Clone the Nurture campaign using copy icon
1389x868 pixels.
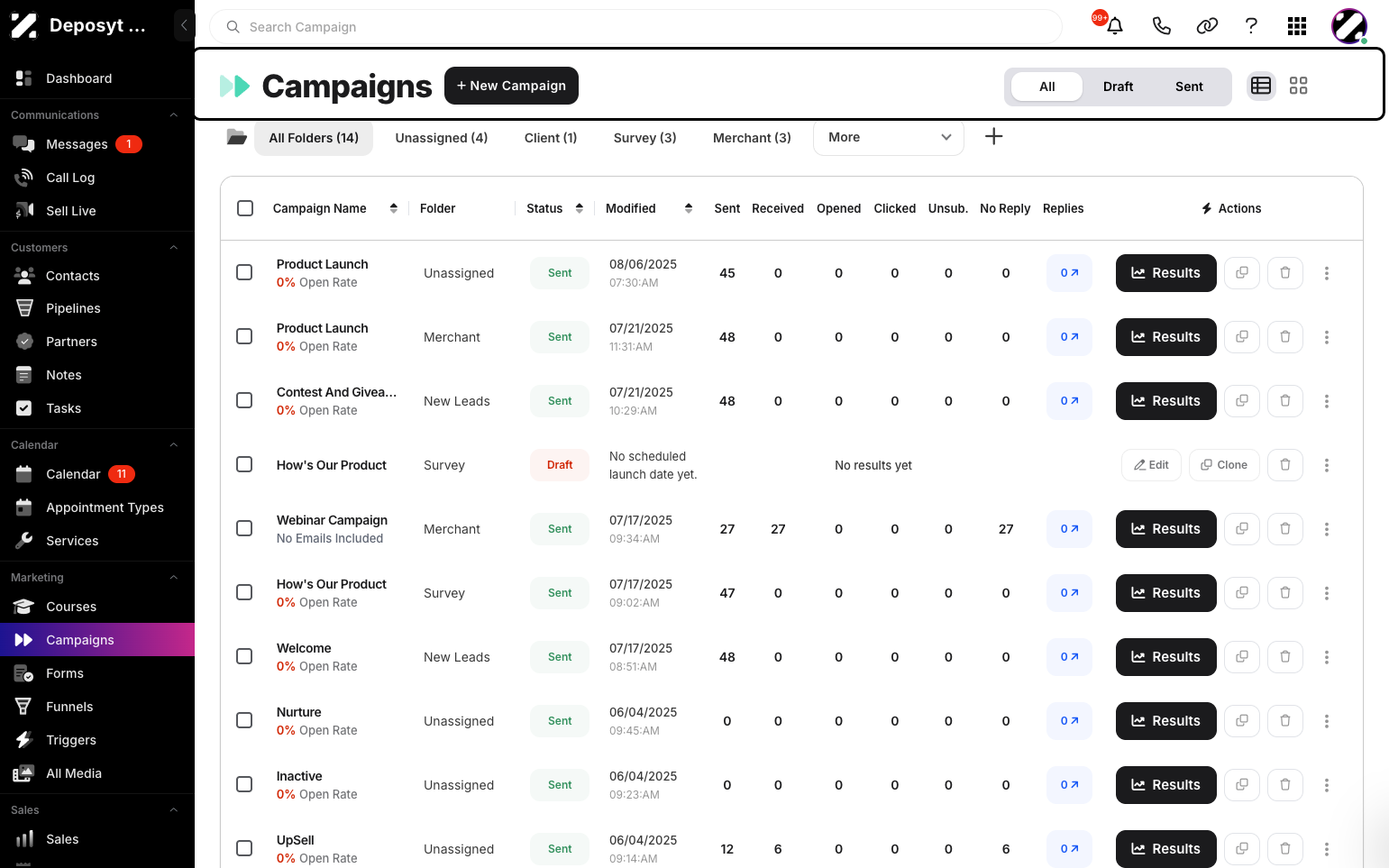point(1242,721)
